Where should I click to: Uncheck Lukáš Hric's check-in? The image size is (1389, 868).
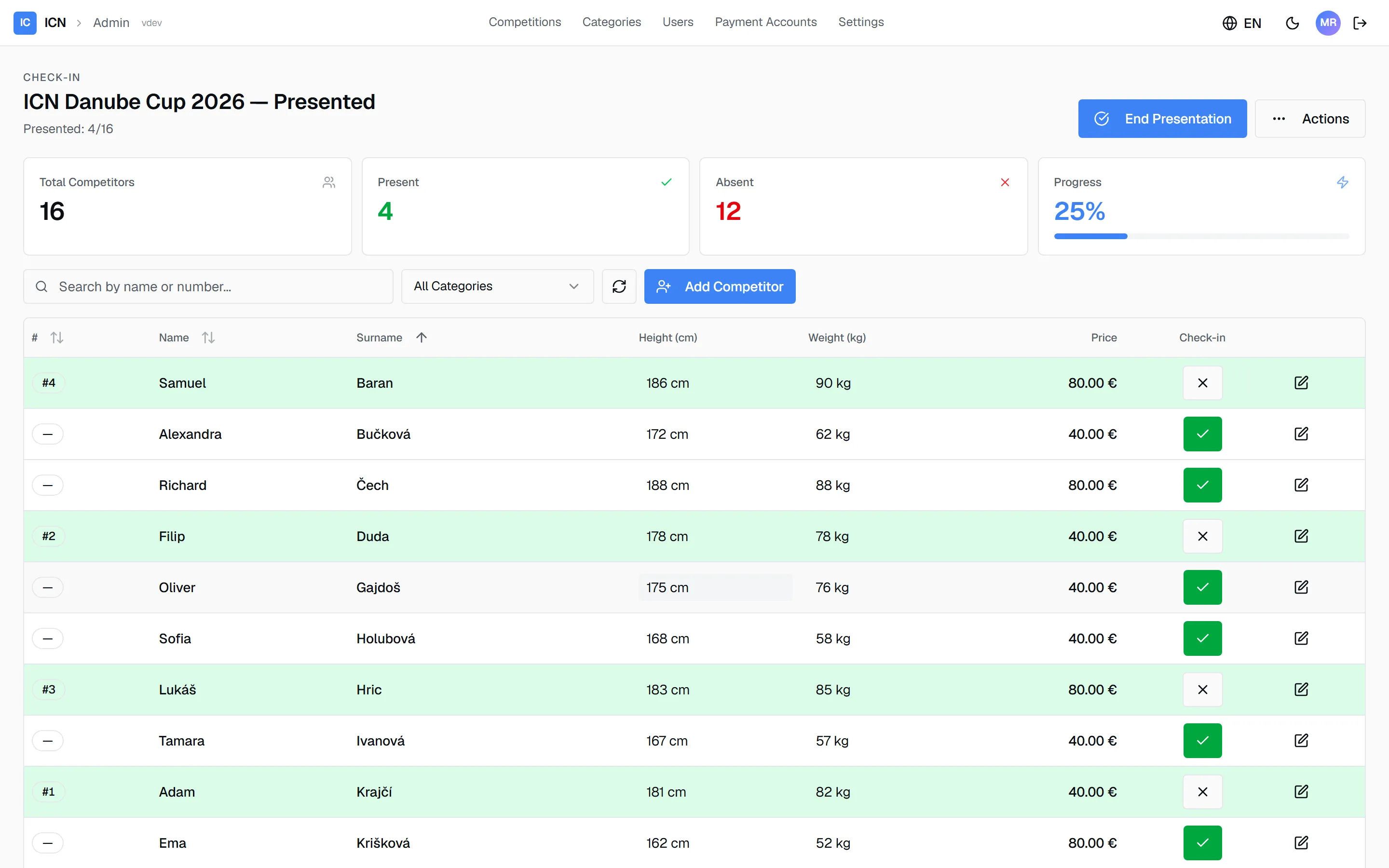tap(1202, 690)
